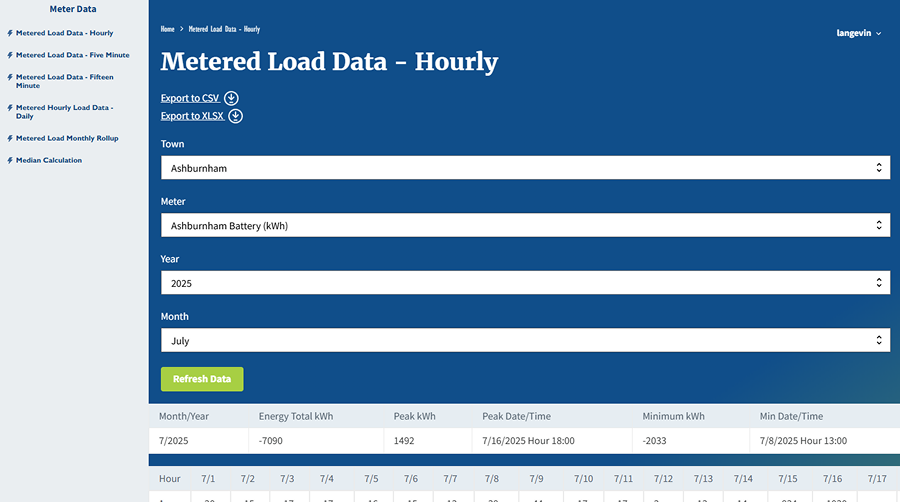Image resolution: width=900 pixels, height=502 pixels.
Task: Click the Export to CSV link
Action: (x=190, y=98)
